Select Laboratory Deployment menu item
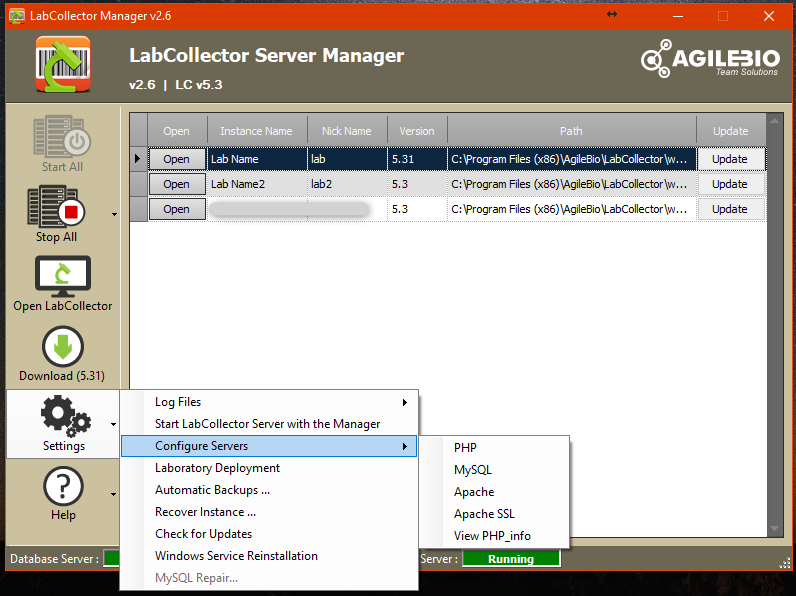 pos(269,468)
